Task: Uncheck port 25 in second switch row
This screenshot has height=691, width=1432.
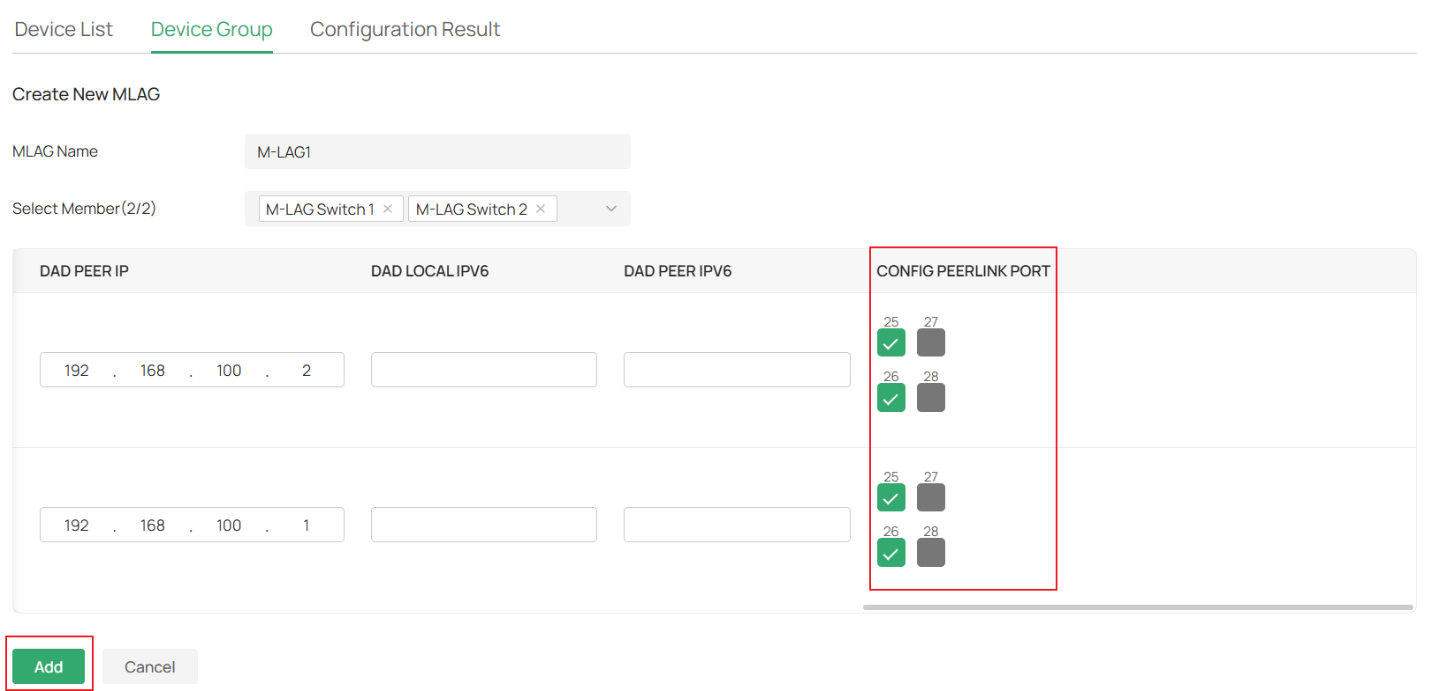Action: 891,498
